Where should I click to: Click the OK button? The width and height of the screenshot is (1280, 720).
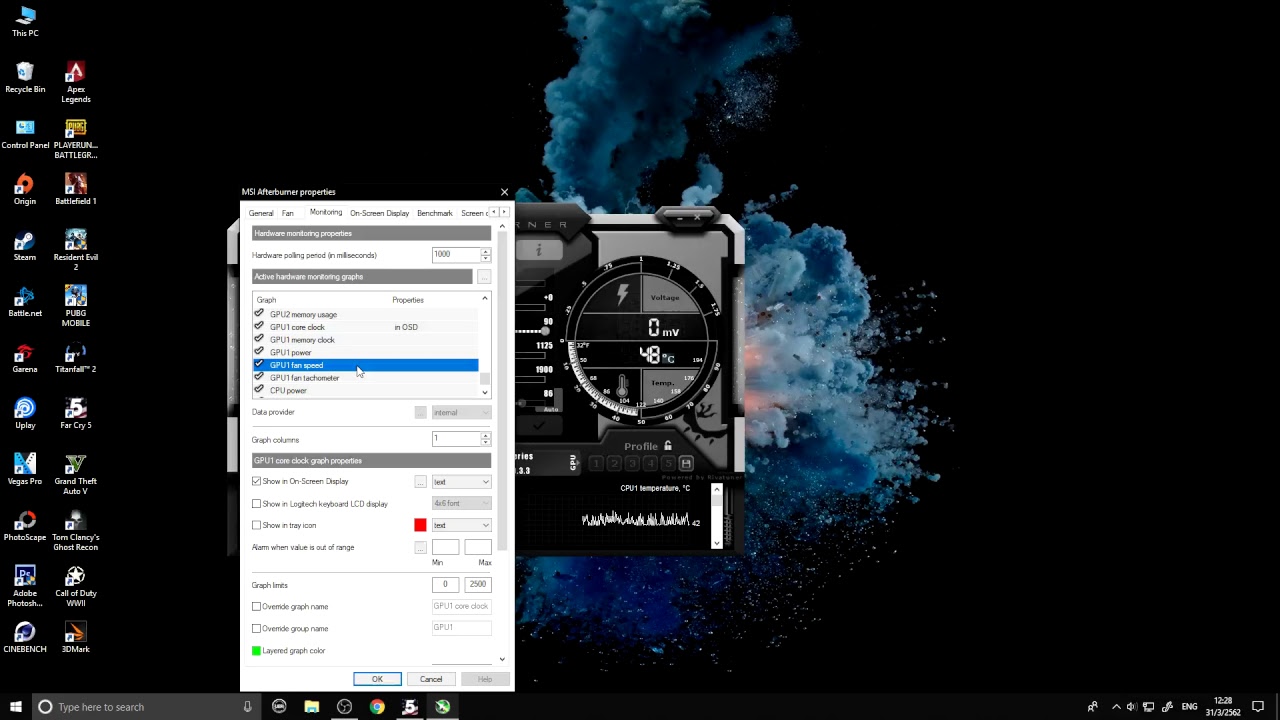click(x=377, y=679)
